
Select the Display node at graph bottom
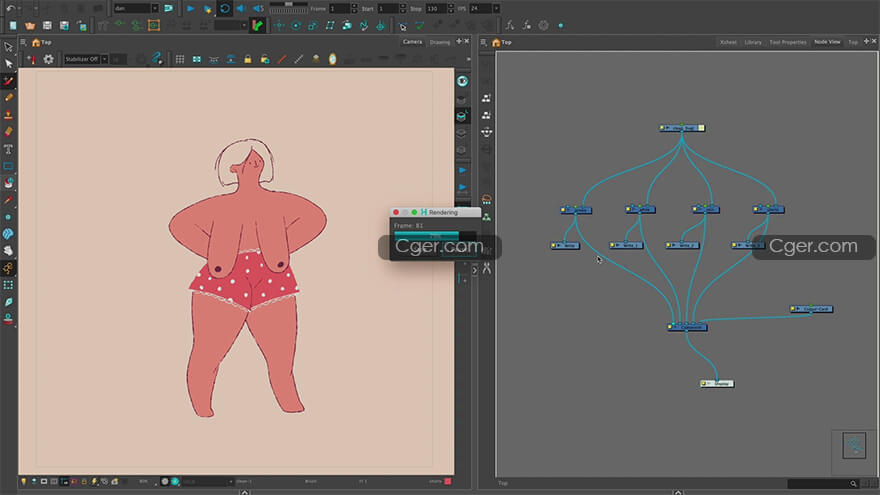(717, 384)
